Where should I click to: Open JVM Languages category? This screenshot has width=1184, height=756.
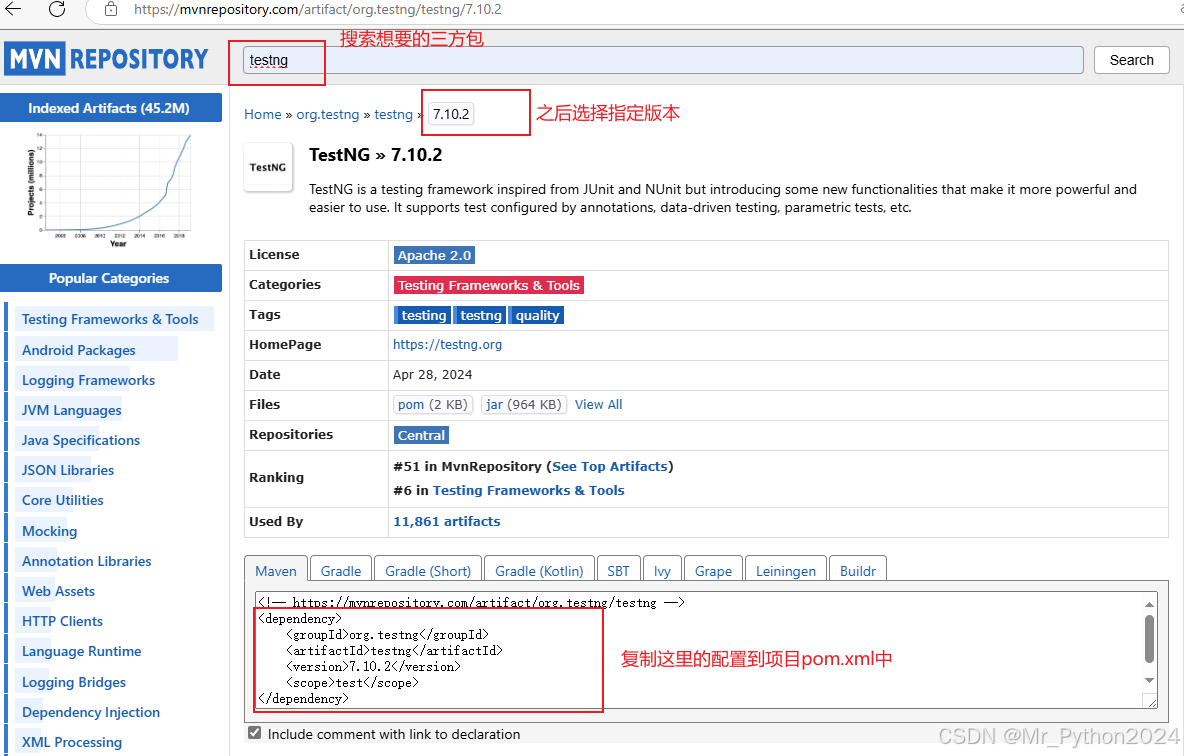click(x=72, y=411)
